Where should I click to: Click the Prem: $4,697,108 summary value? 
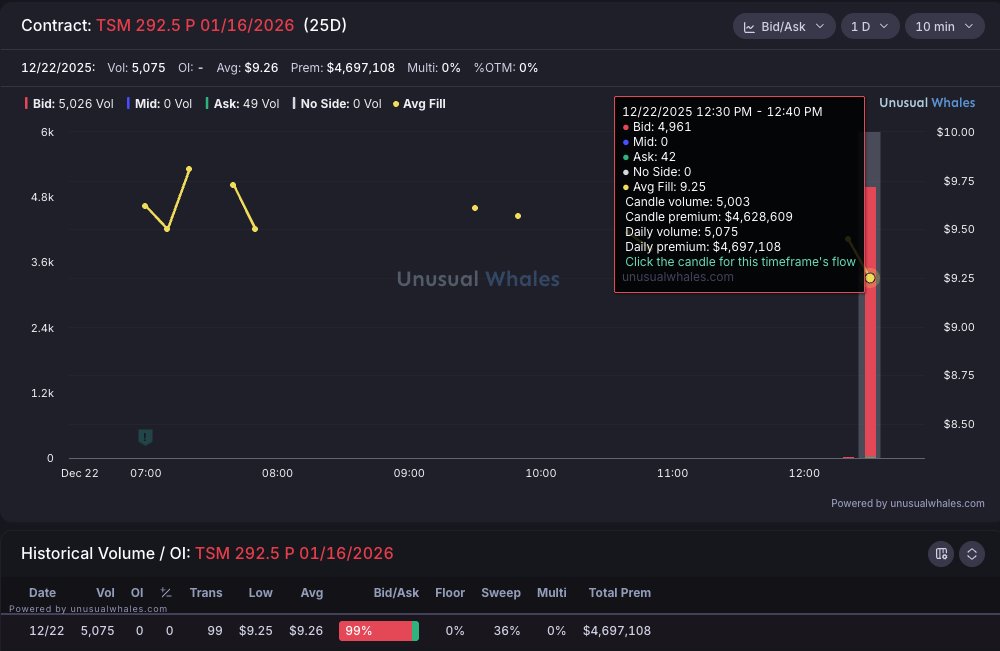point(342,68)
